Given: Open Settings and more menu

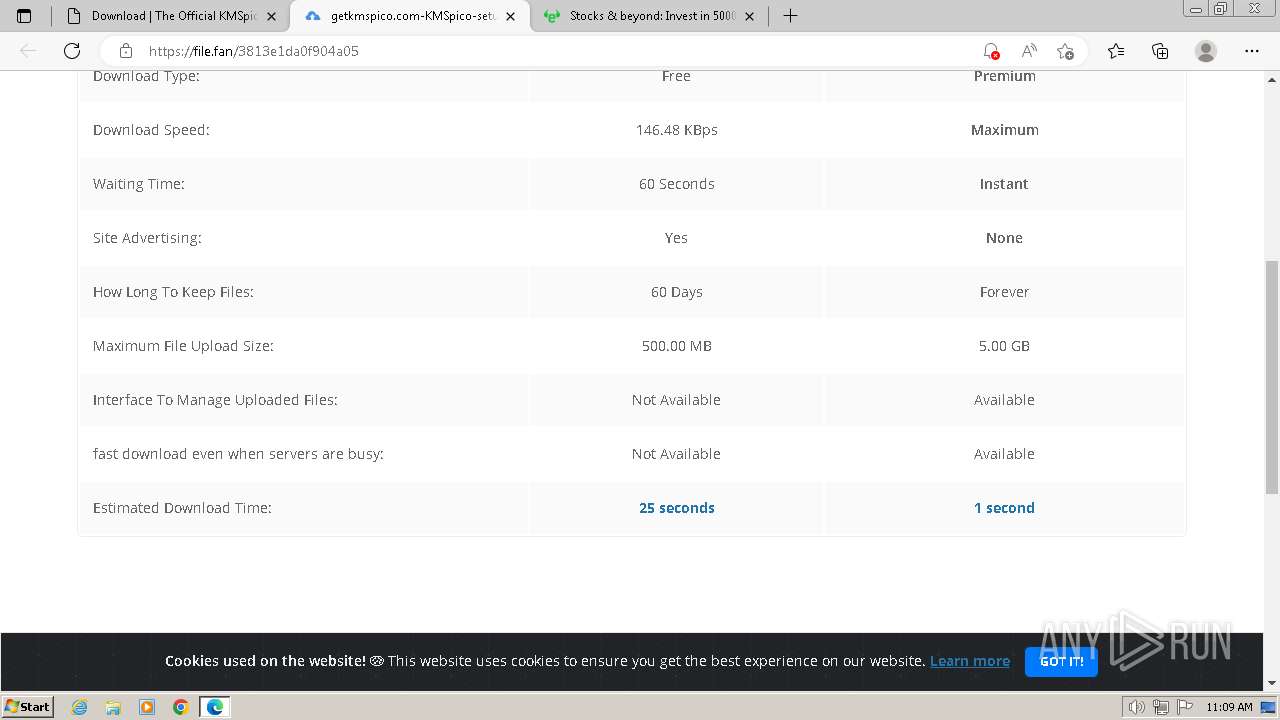Looking at the screenshot, I should pos(1251,51).
